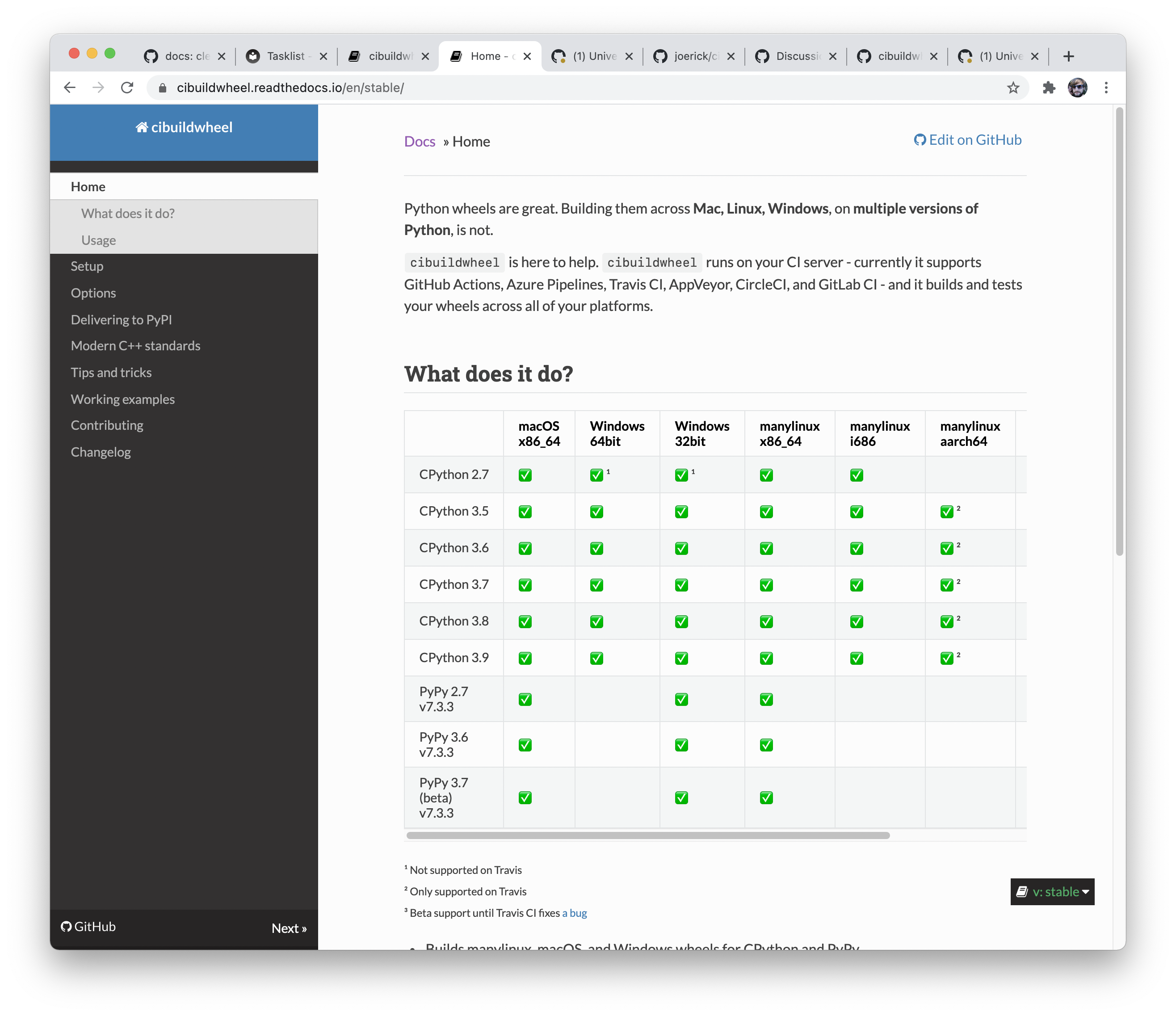Open a new tab with plus icon
The width and height of the screenshot is (1176, 1016).
tap(1069, 56)
